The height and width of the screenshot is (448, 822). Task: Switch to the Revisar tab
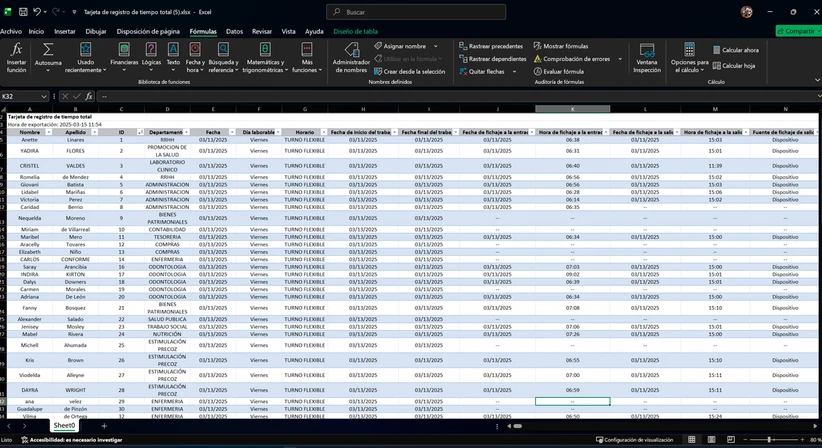(262, 31)
